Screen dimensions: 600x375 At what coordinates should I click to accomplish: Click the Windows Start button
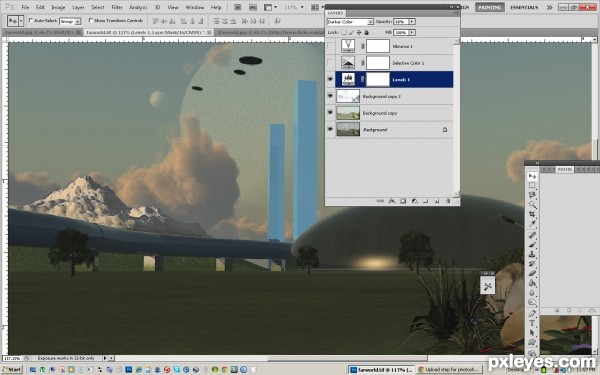click(x=12, y=370)
